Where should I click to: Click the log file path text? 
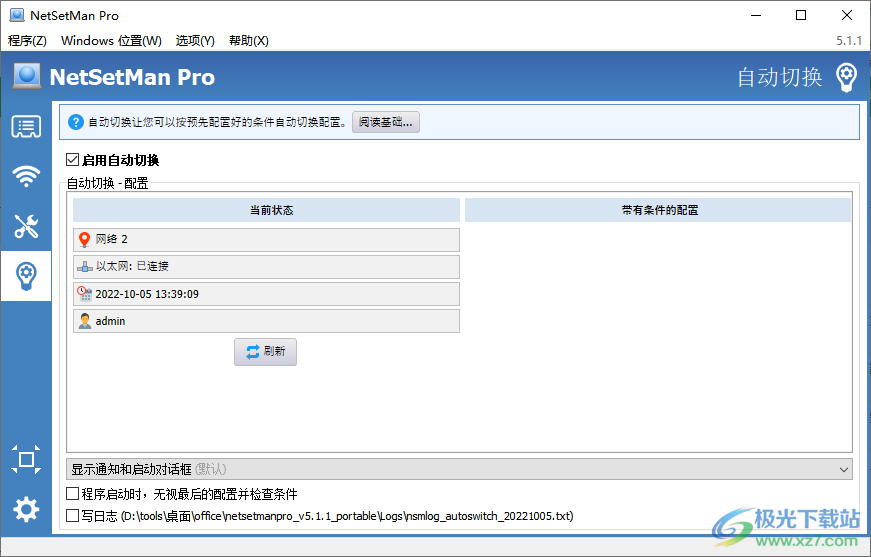tap(347, 516)
